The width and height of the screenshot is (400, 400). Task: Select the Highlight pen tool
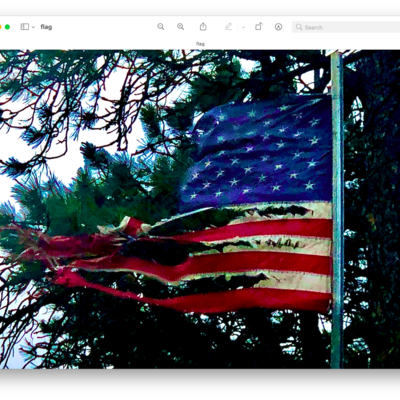click(x=228, y=27)
